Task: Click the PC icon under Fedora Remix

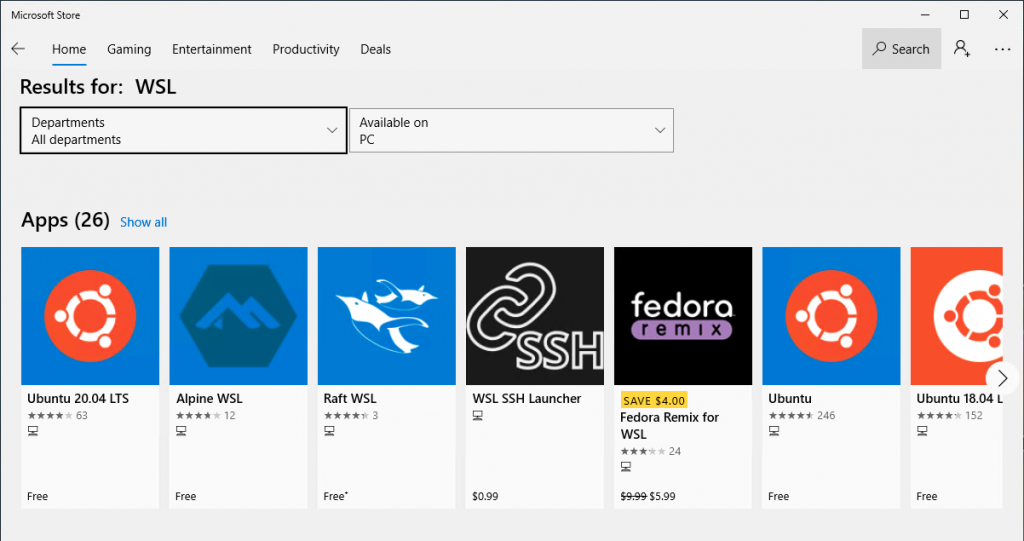Action: point(626,467)
